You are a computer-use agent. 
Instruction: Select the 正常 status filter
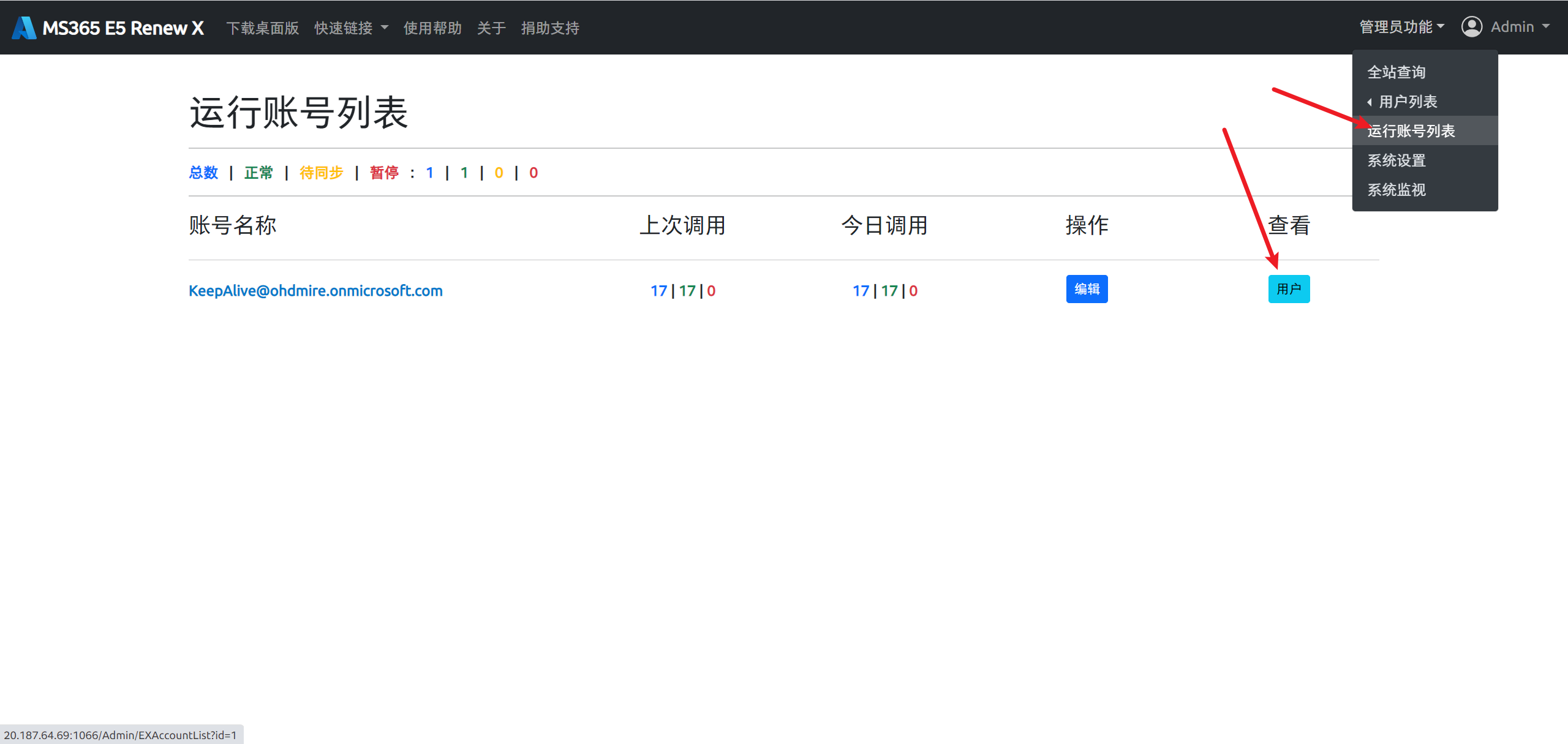coord(258,173)
